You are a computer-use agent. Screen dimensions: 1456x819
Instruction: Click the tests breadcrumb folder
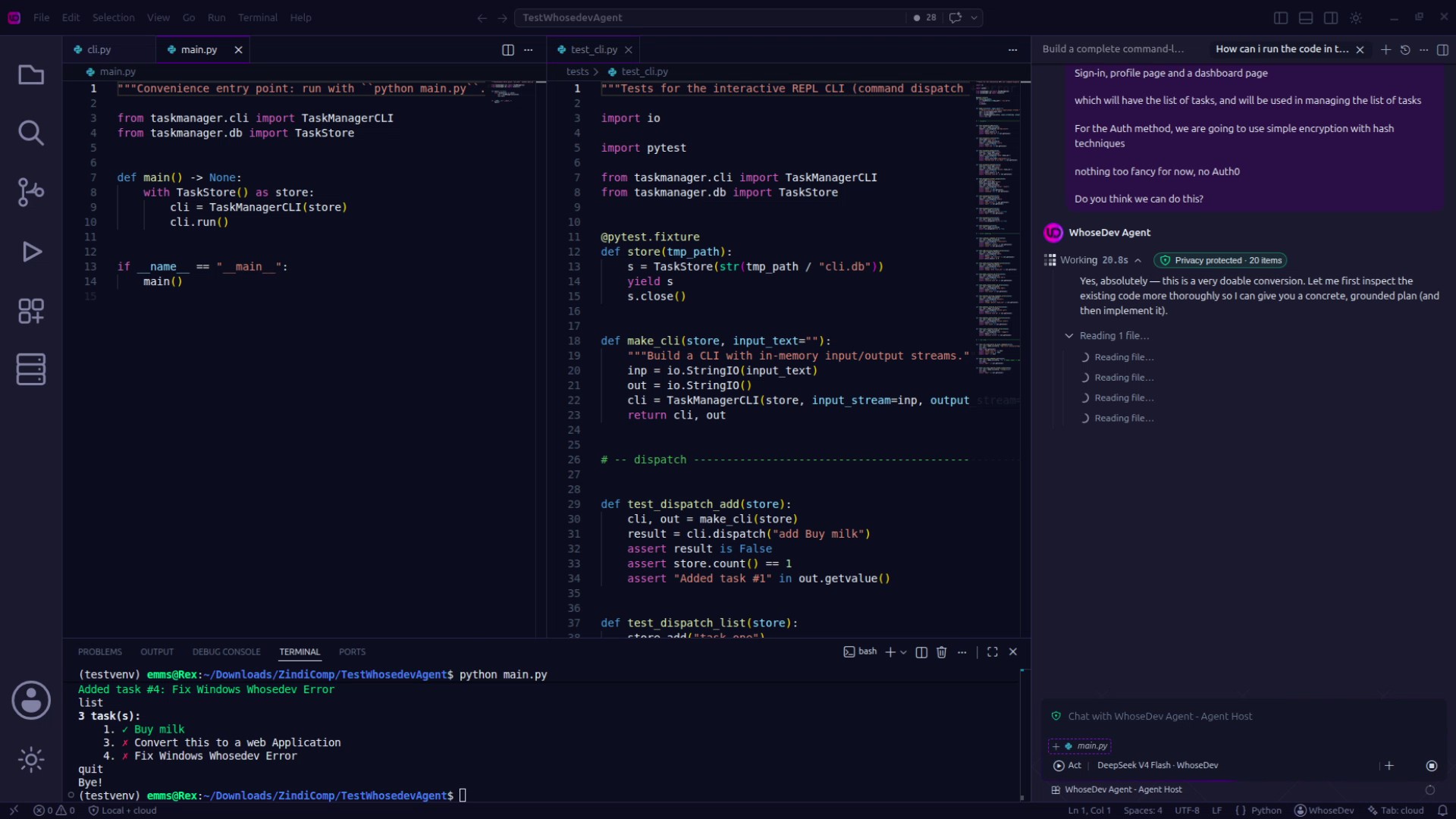pyautogui.click(x=577, y=72)
